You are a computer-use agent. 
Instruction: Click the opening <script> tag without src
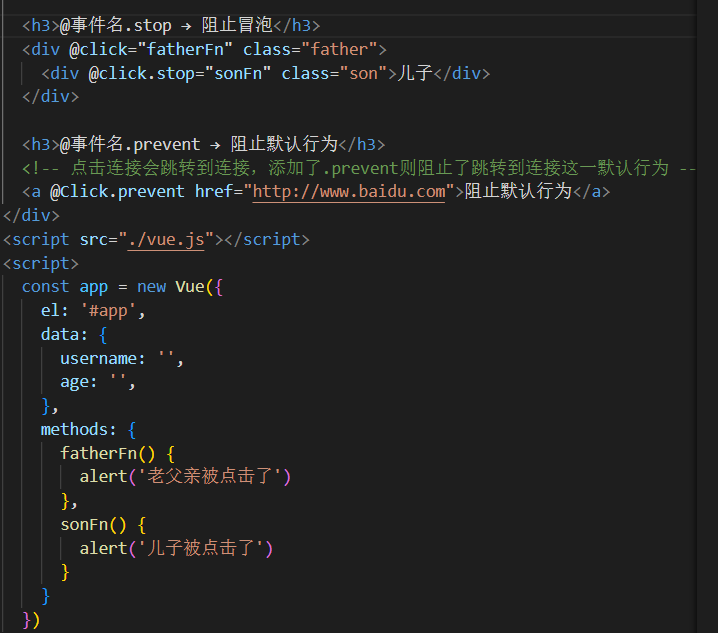(x=41, y=264)
